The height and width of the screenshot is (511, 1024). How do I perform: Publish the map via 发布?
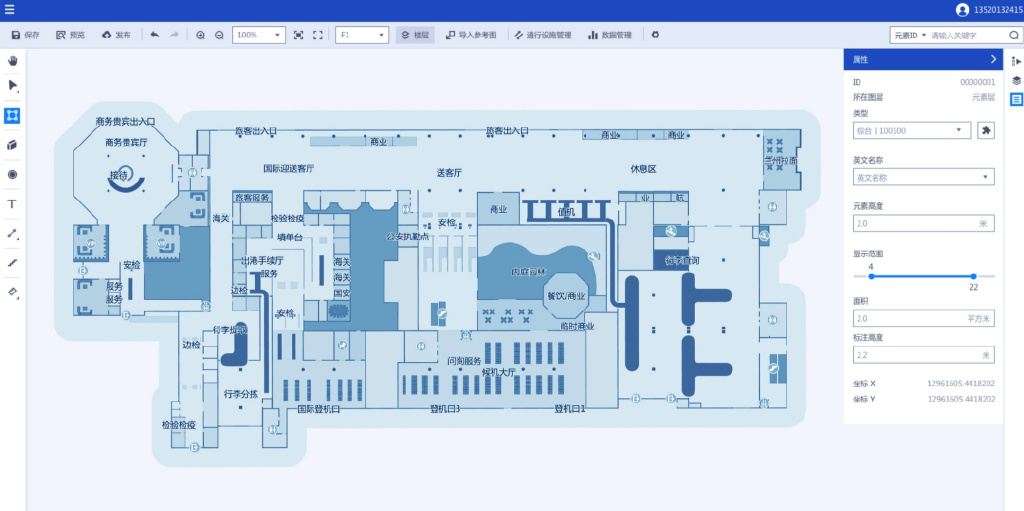click(116, 35)
